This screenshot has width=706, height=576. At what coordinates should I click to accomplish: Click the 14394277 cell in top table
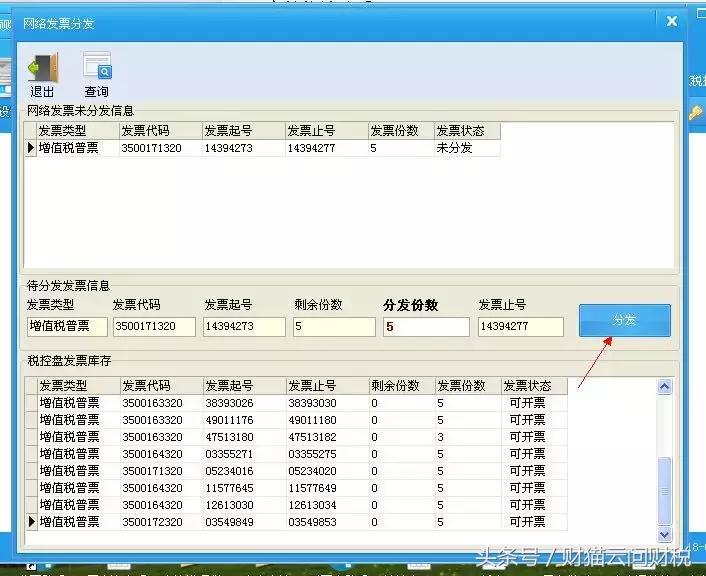click(326, 148)
